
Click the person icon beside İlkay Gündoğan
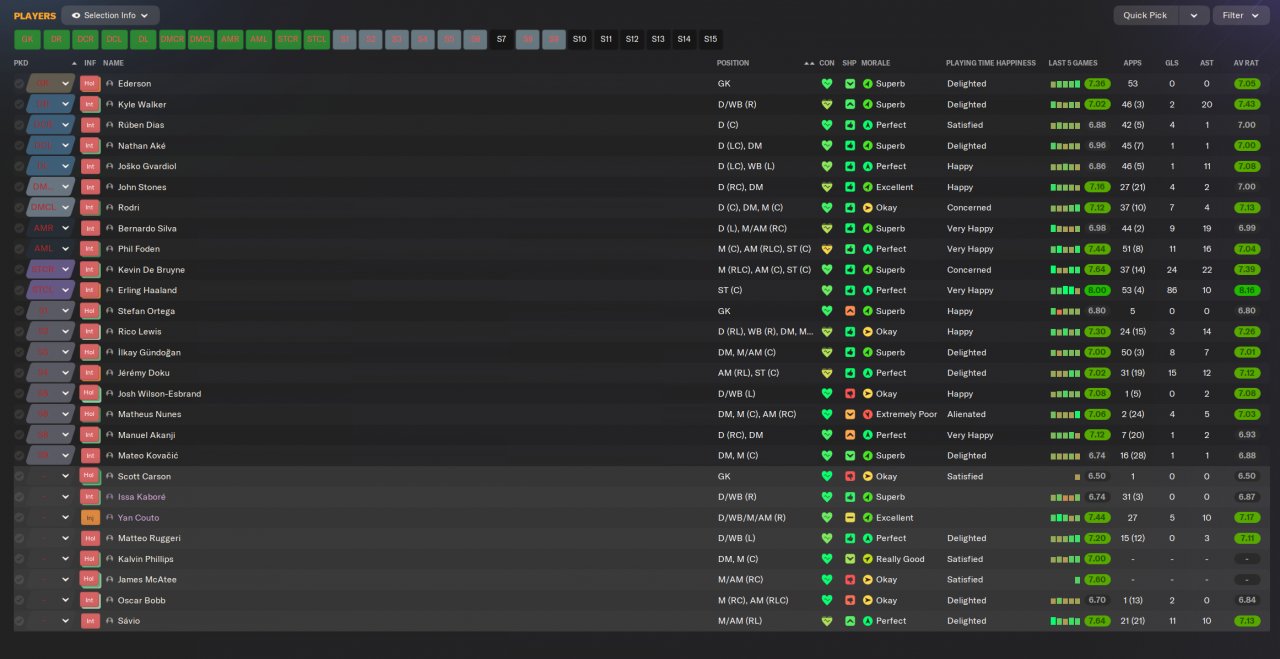tap(110, 352)
